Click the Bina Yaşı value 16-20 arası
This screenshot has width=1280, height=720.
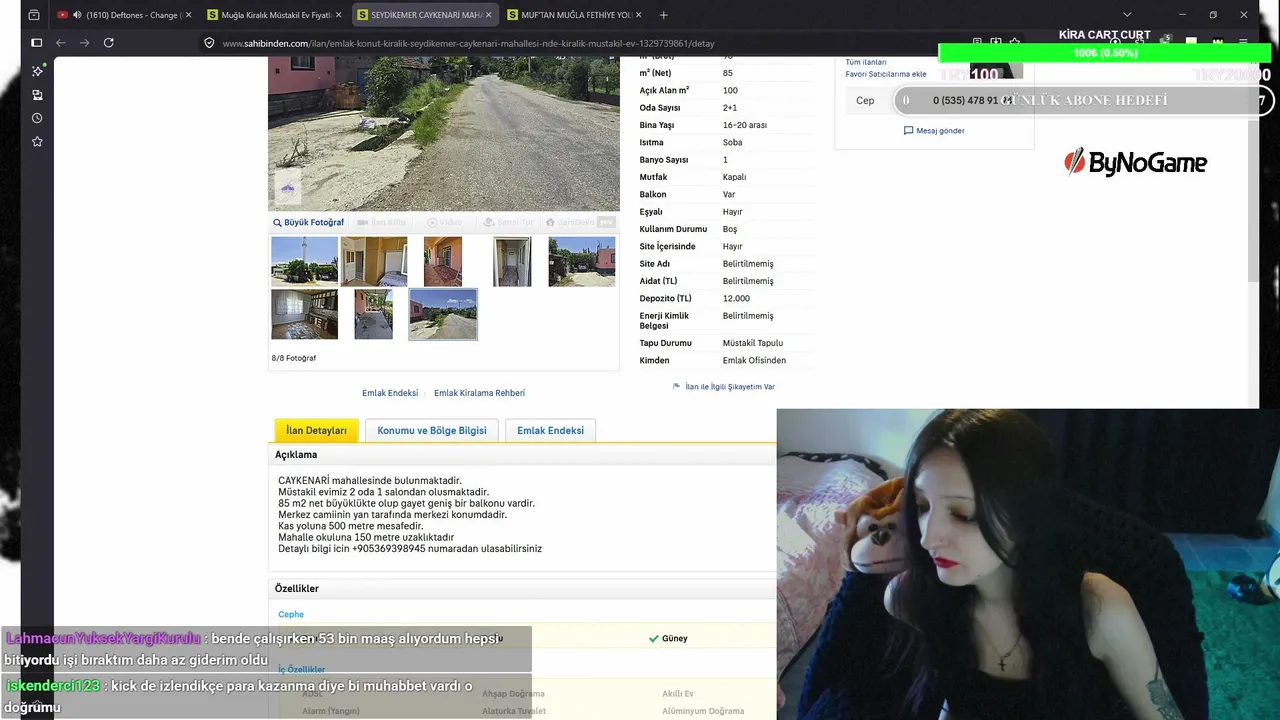click(745, 125)
